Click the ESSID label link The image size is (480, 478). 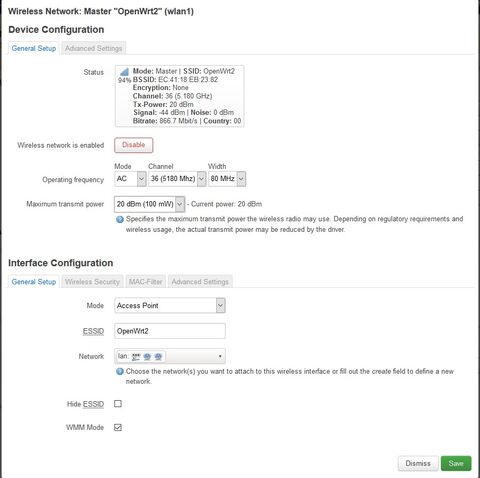(93, 331)
